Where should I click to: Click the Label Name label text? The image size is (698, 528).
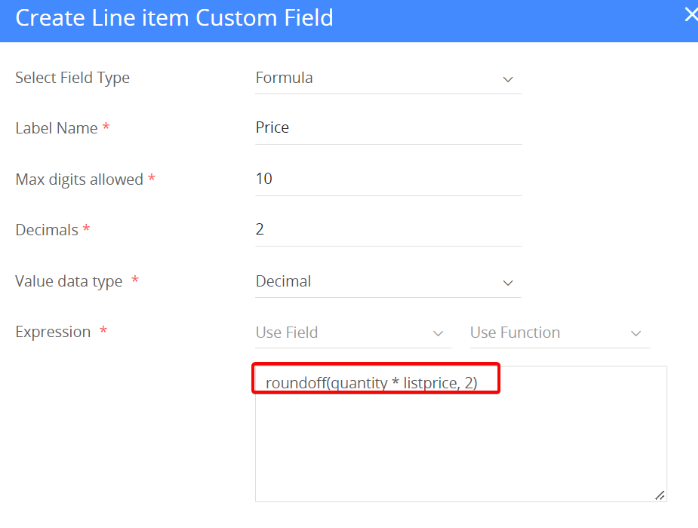(x=56, y=128)
